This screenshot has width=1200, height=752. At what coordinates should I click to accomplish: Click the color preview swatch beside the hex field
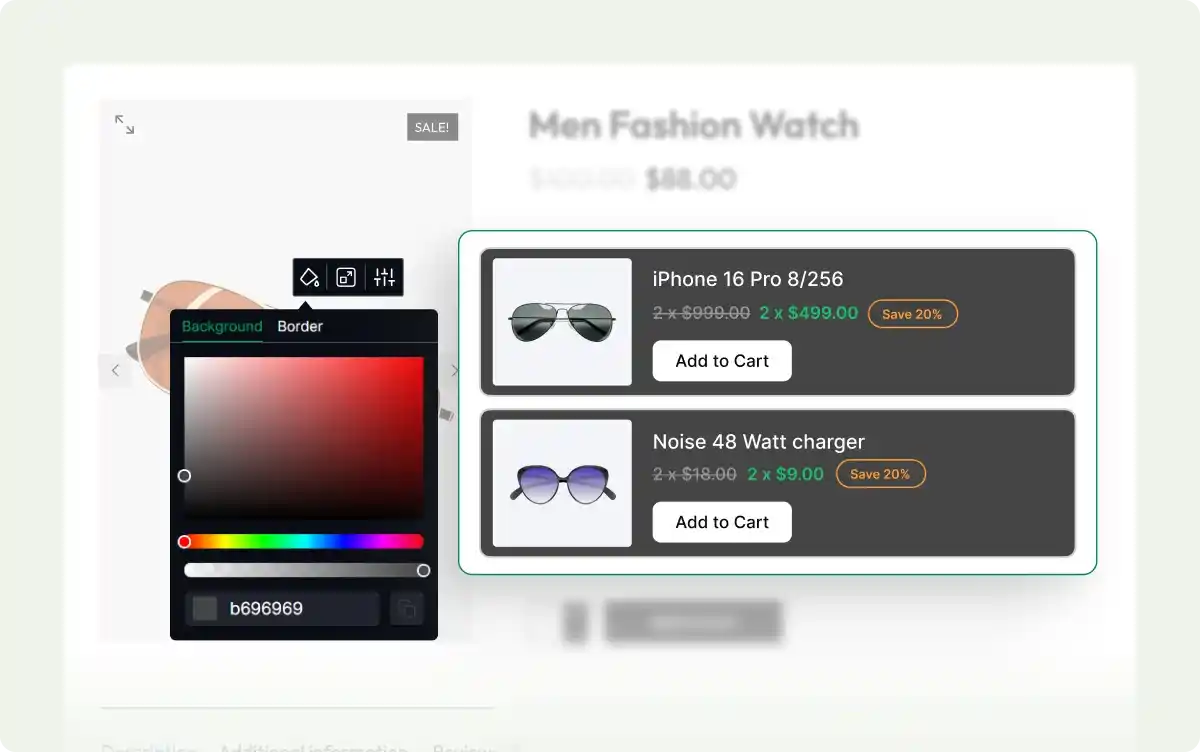click(205, 608)
